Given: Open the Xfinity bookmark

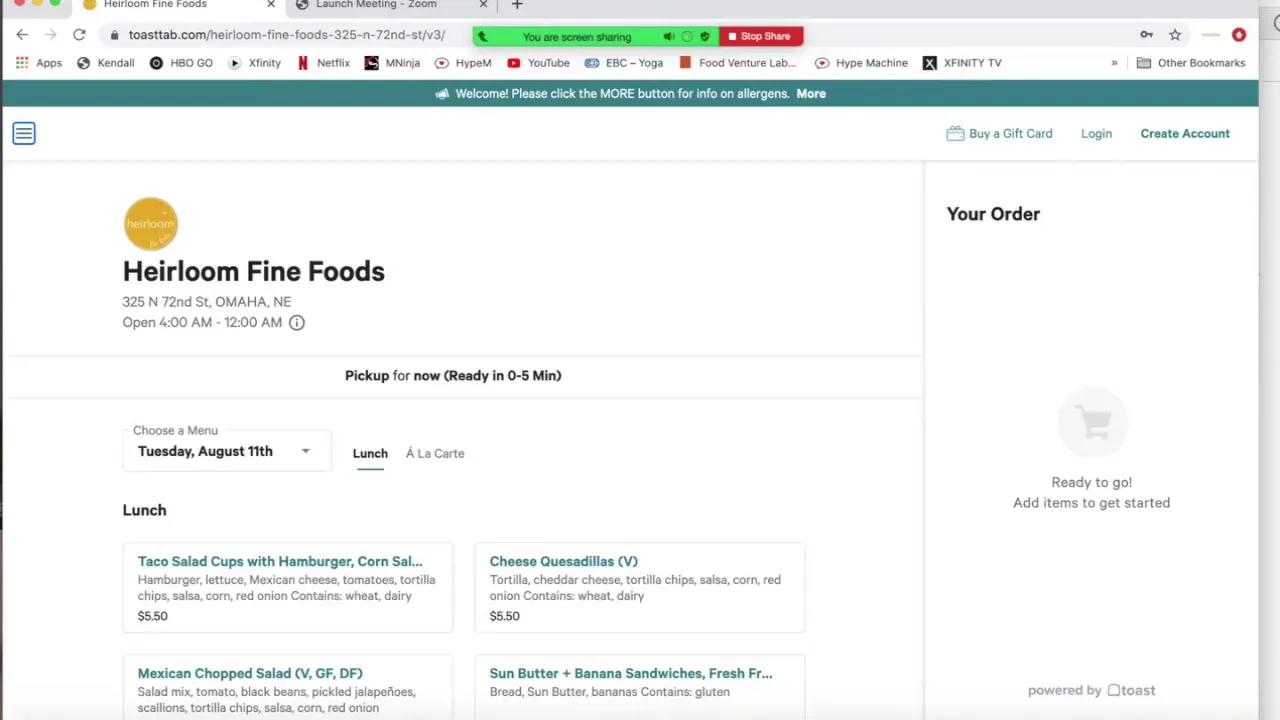Looking at the screenshot, I should [x=254, y=63].
